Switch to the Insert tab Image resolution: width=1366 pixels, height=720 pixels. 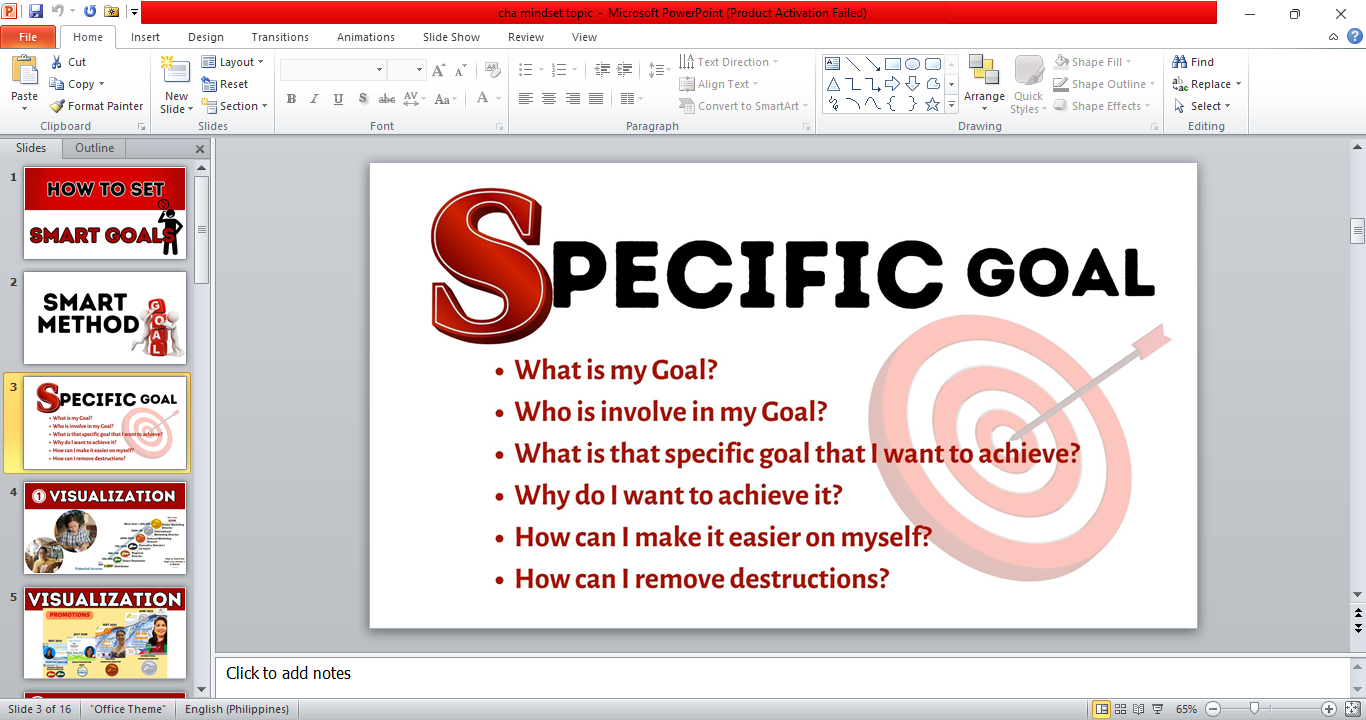(145, 37)
